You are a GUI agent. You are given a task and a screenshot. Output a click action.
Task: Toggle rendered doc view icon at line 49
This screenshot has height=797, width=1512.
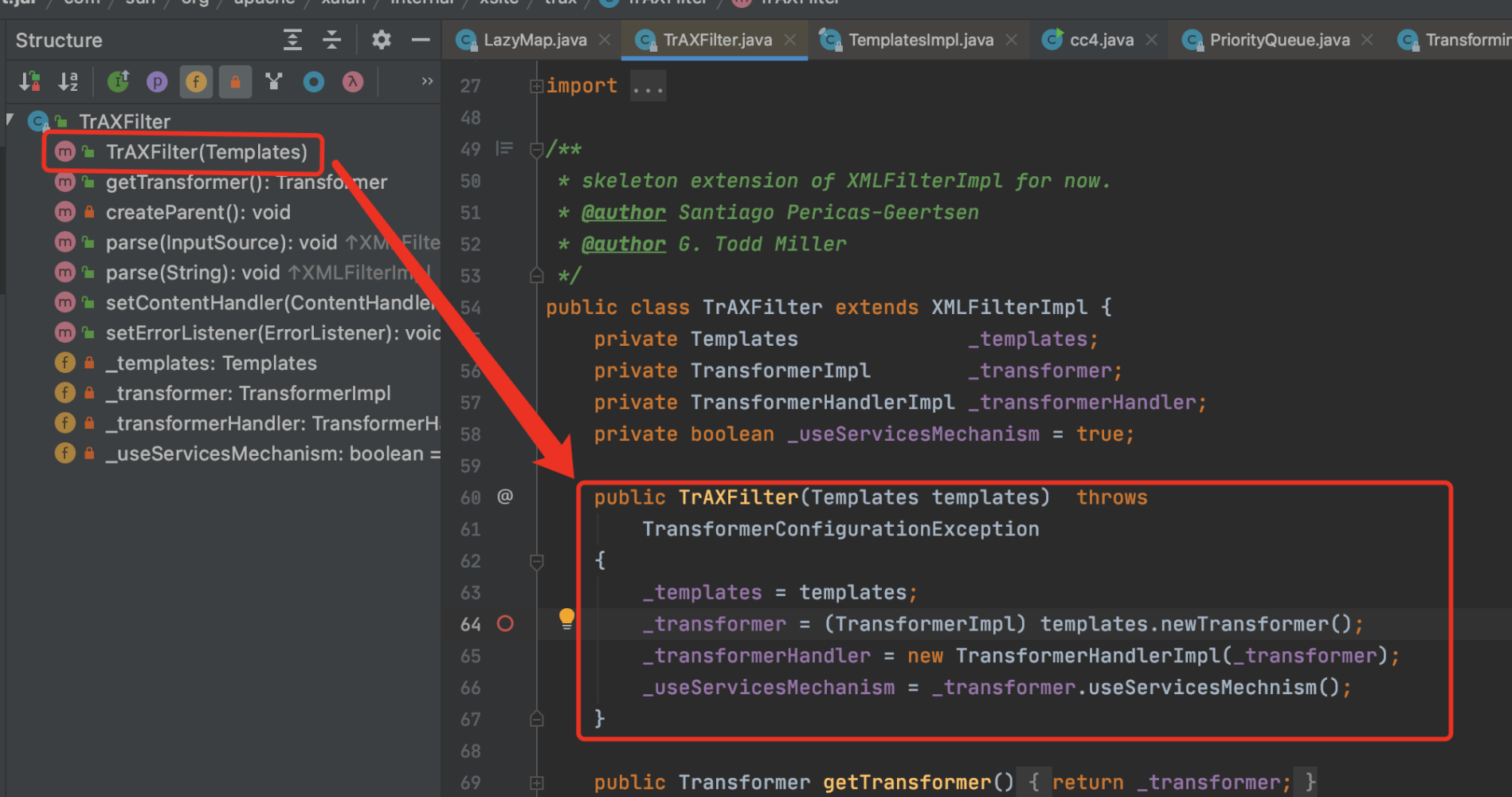[x=504, y=148]
